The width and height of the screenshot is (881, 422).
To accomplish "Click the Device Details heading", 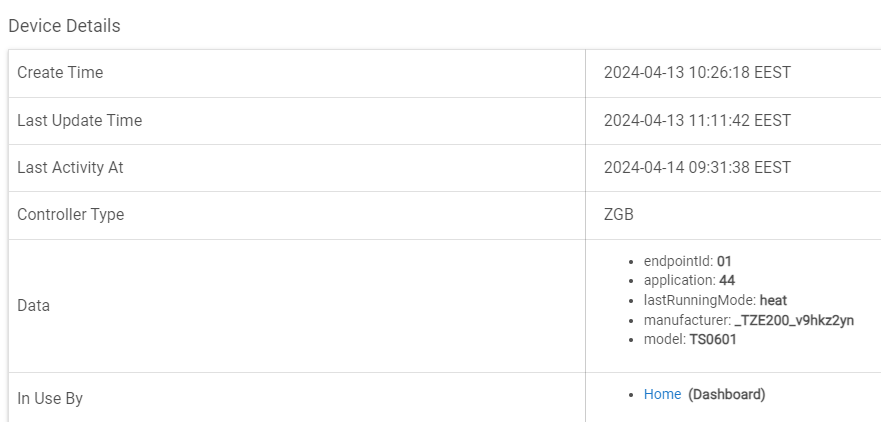I will pyautogui.click(x=64, y=26).
